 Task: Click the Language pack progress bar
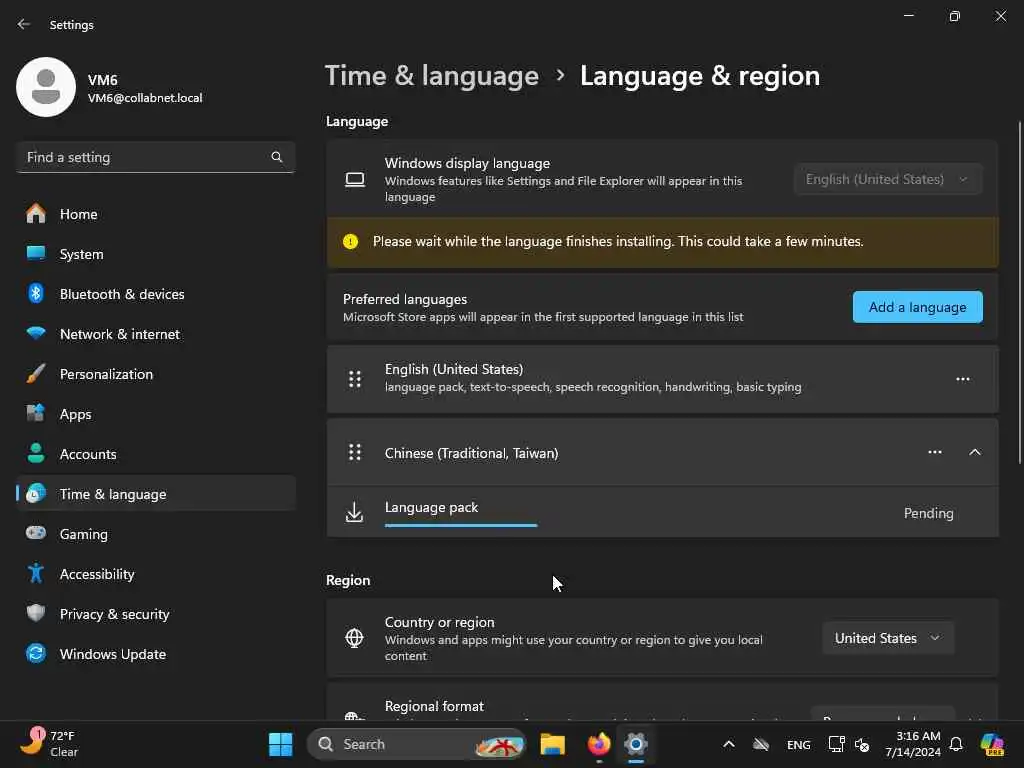pos(460,525)
